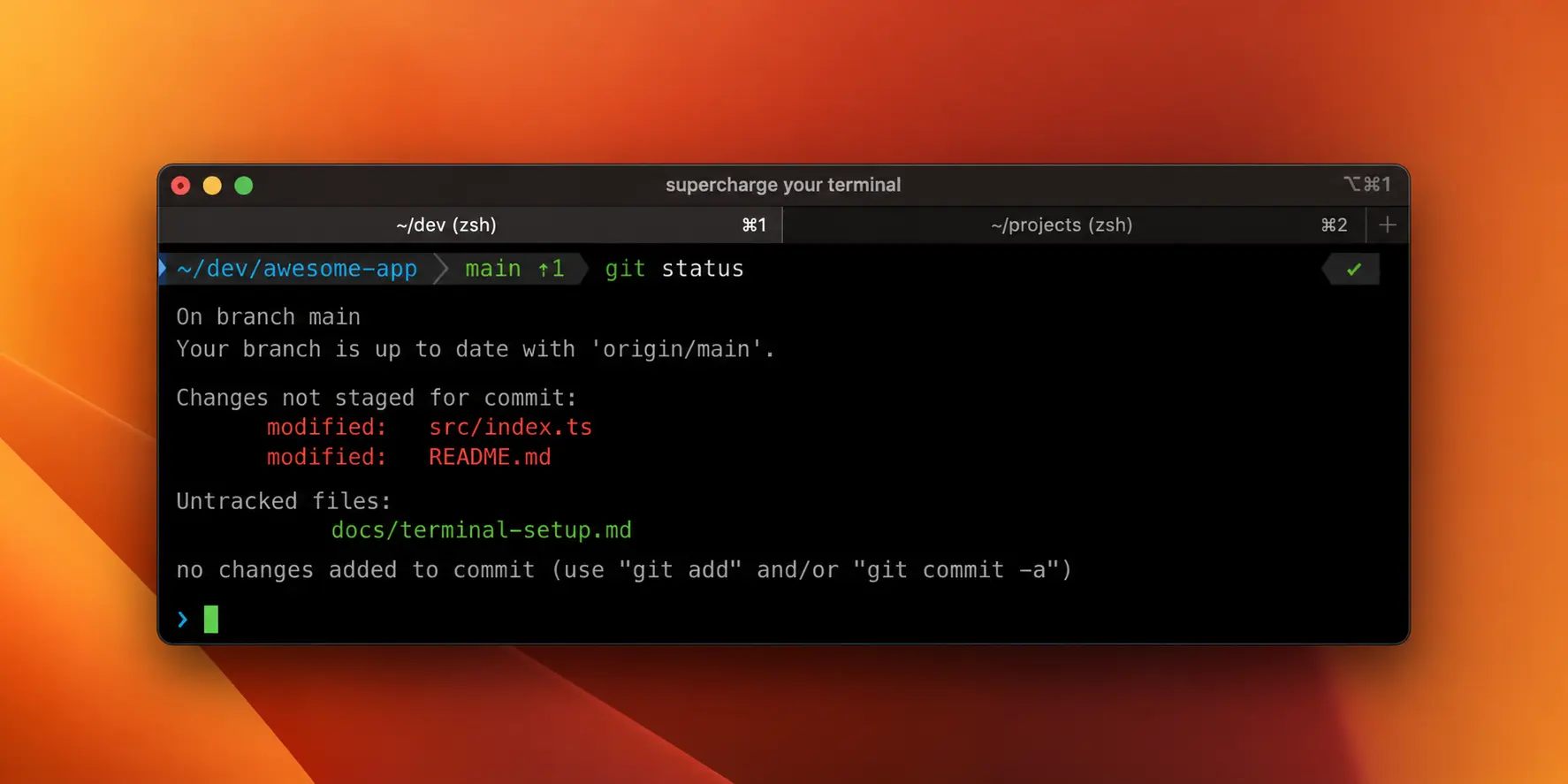Click the 'git status' command text
This screenshot has width=1568, height=784.
pos(674,269)
